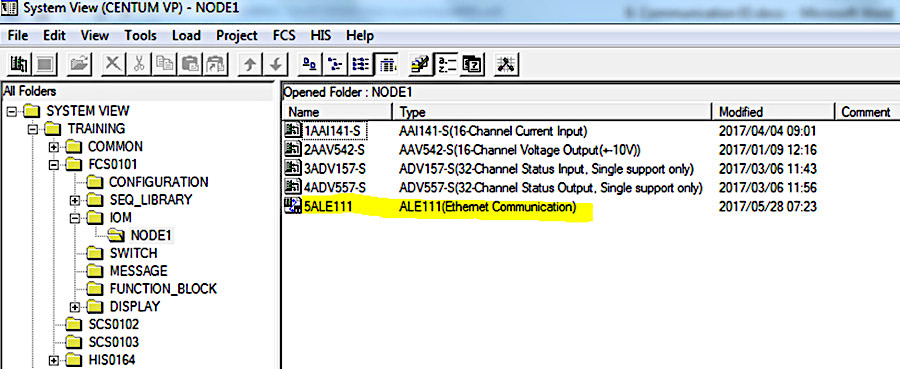
Task: Click 'AAI141-S(16-Channel Current Input)' type text
Action: tap(493, 131)
